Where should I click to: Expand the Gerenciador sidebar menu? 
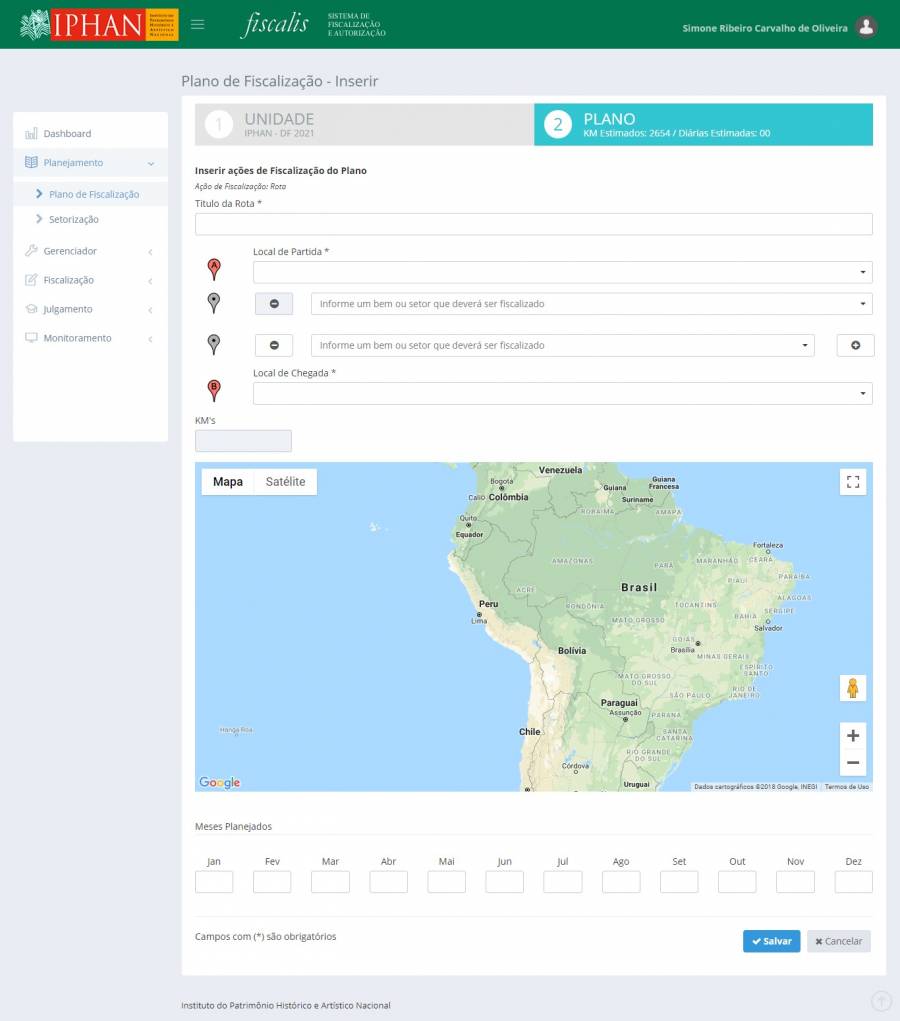pyautogui.click(x=89, y=251)
